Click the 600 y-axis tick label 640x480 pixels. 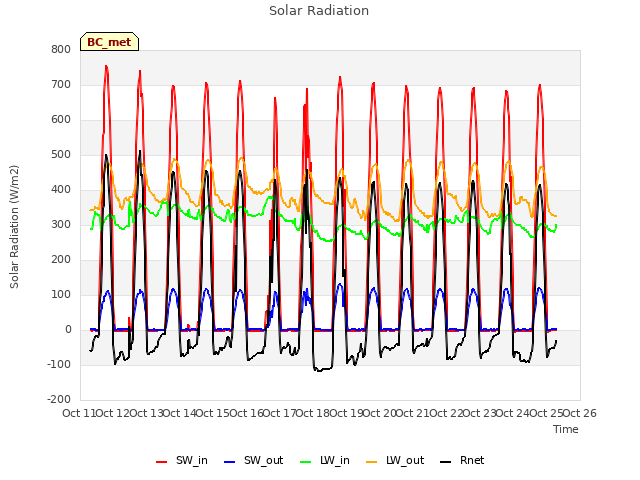click(61, 120)
